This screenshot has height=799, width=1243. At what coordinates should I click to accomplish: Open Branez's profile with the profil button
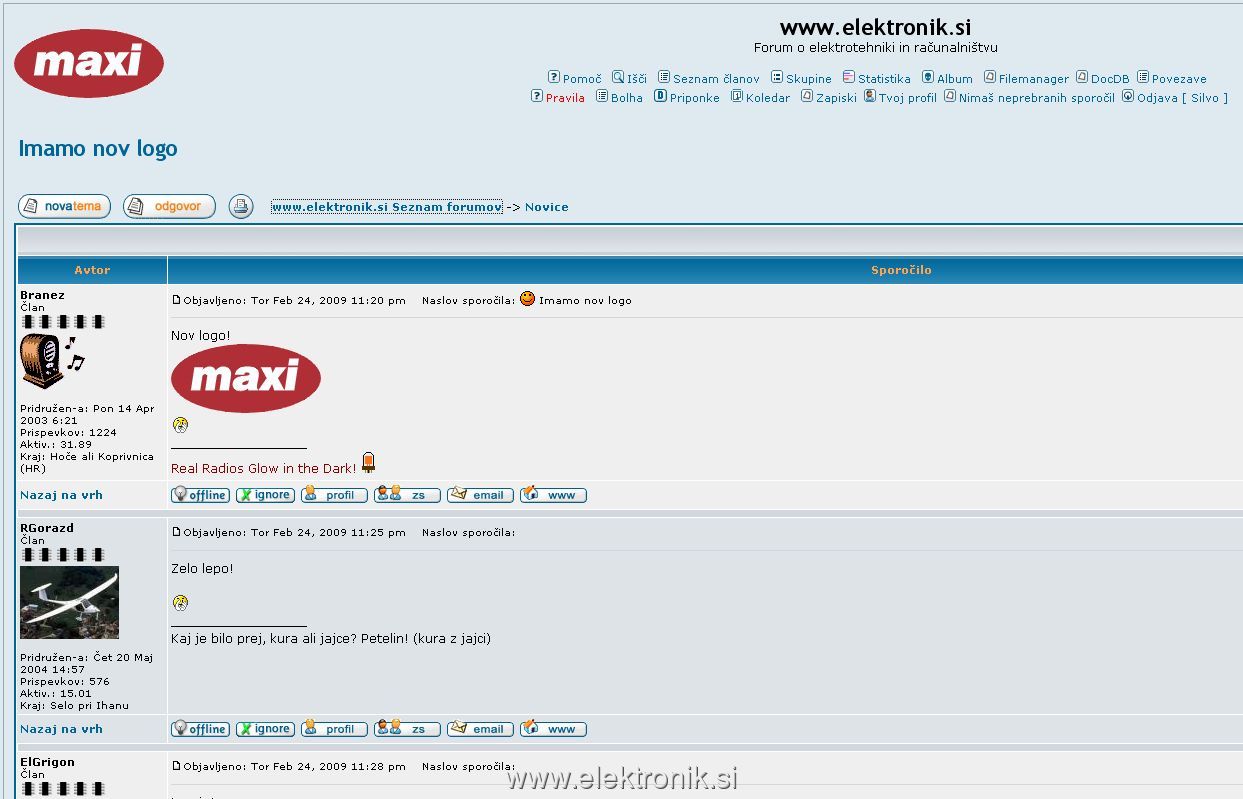coord(334,495)
